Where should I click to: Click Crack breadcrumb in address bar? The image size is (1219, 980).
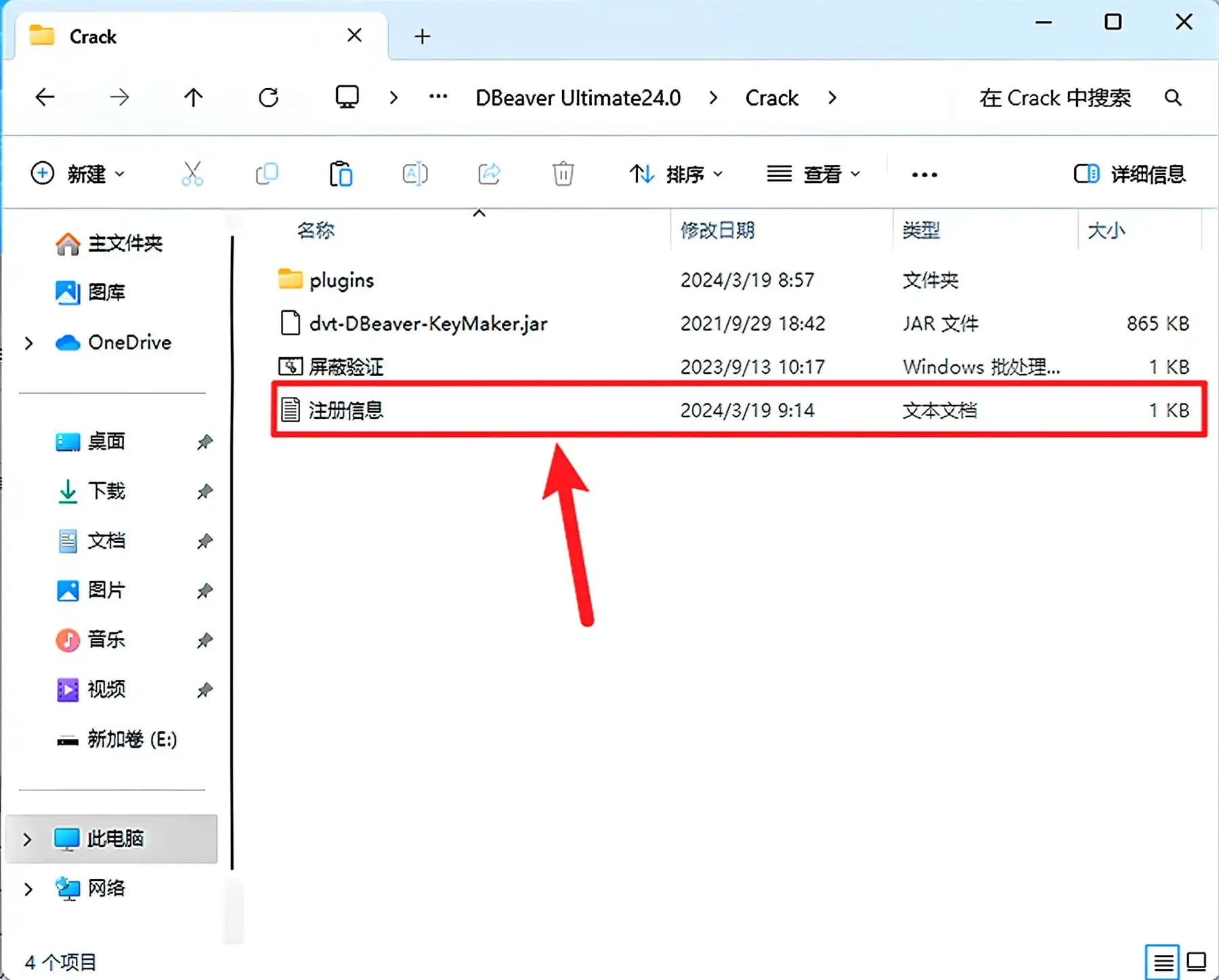coord(772,98)
